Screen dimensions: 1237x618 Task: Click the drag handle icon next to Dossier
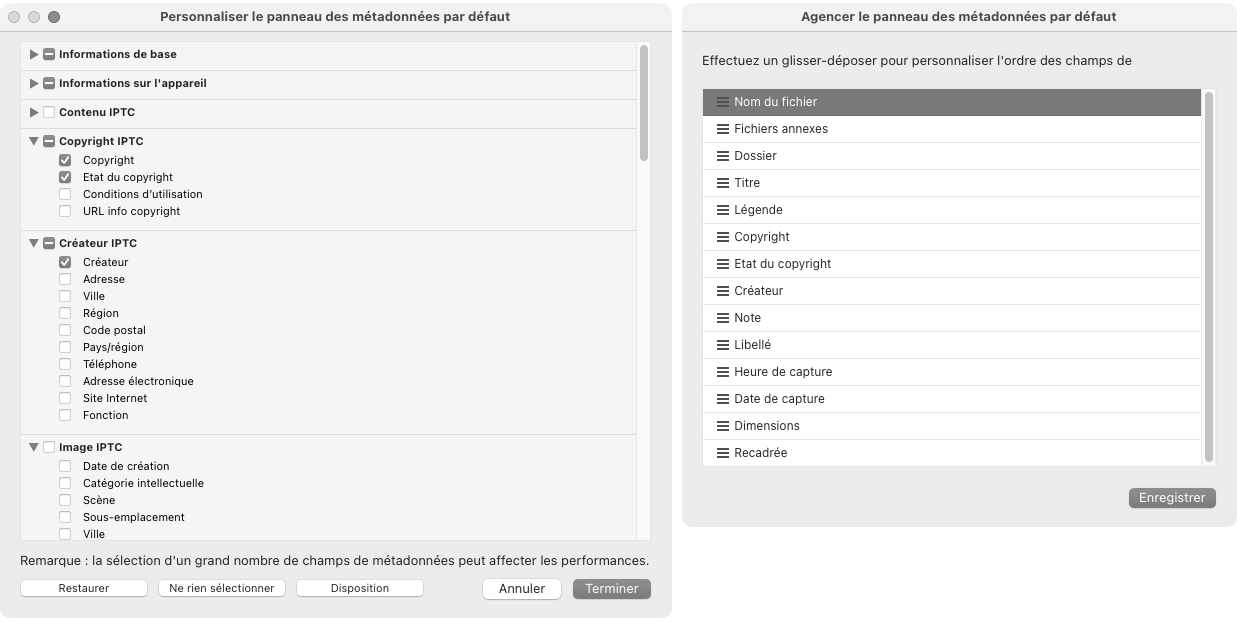tap(723, 156)
